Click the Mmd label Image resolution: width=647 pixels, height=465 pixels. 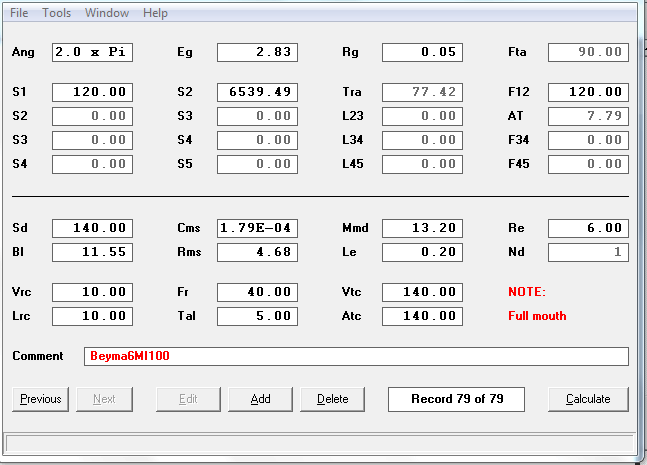[355, 228]
